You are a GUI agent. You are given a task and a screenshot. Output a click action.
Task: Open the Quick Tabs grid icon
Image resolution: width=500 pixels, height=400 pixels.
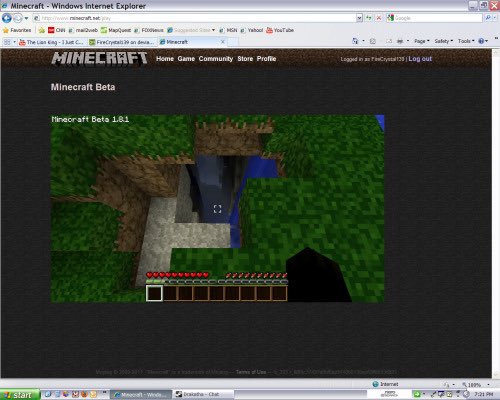pyautogui.click(x=7, y=42)
